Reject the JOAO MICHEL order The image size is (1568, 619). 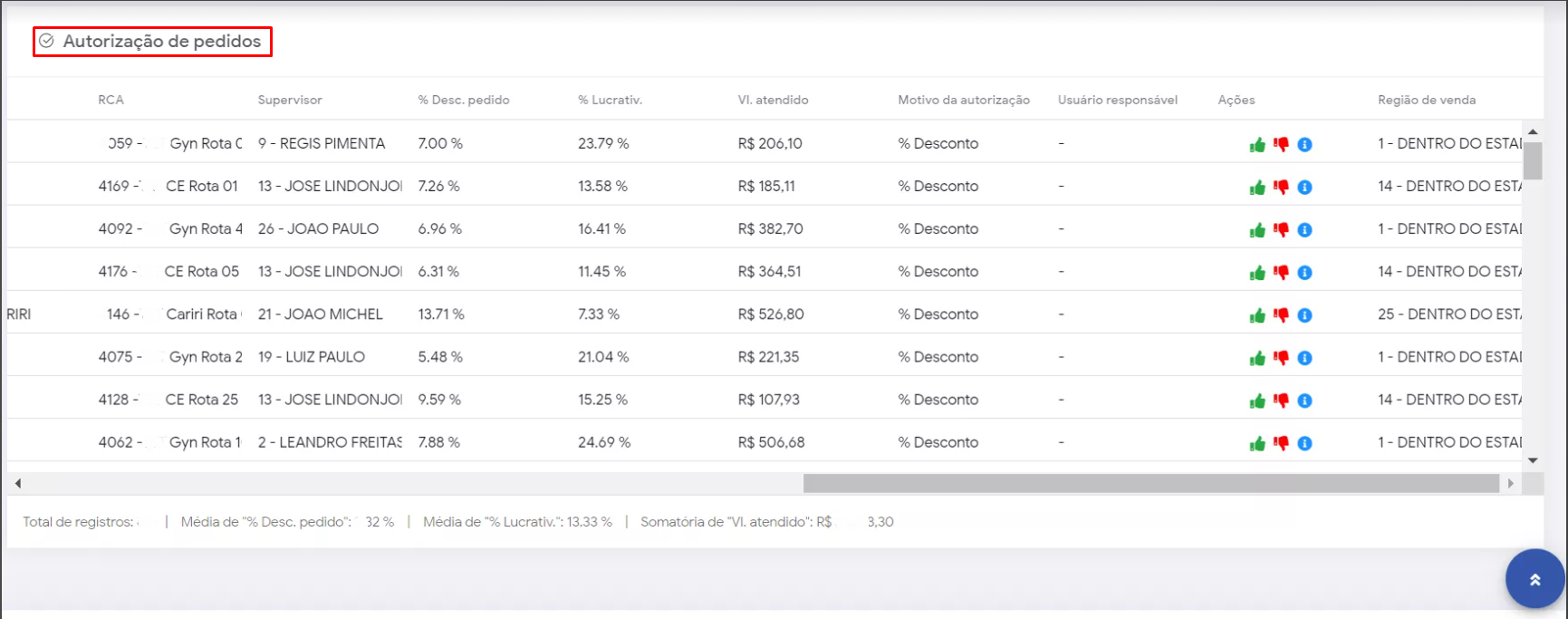pos(1281,315)
